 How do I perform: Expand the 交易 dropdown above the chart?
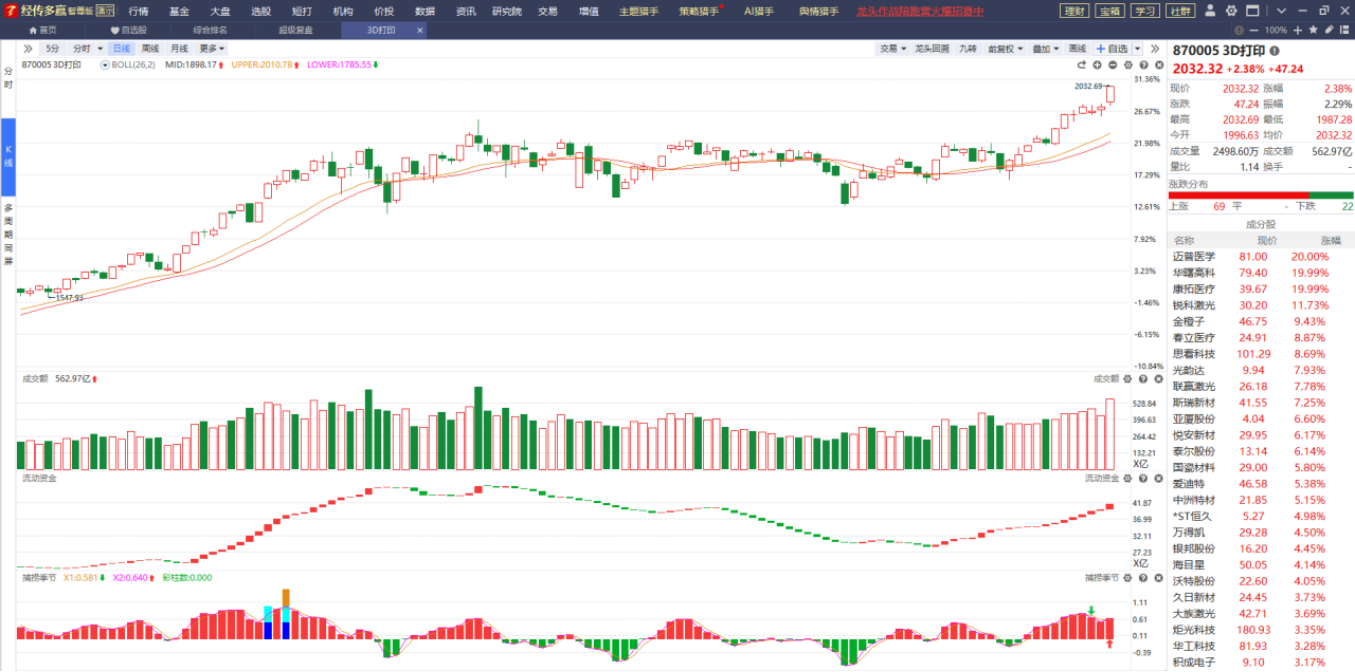point(892,48)
